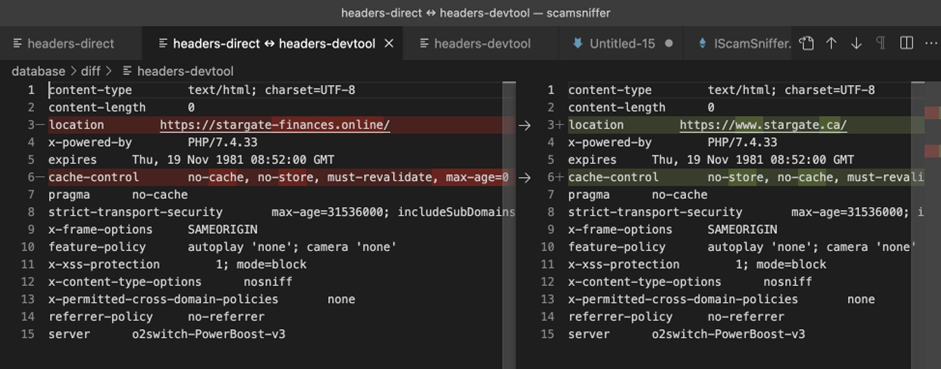Click line number 15 in the left pane
941x369 pixels.
pyautogui.click(x=28, y=334)
